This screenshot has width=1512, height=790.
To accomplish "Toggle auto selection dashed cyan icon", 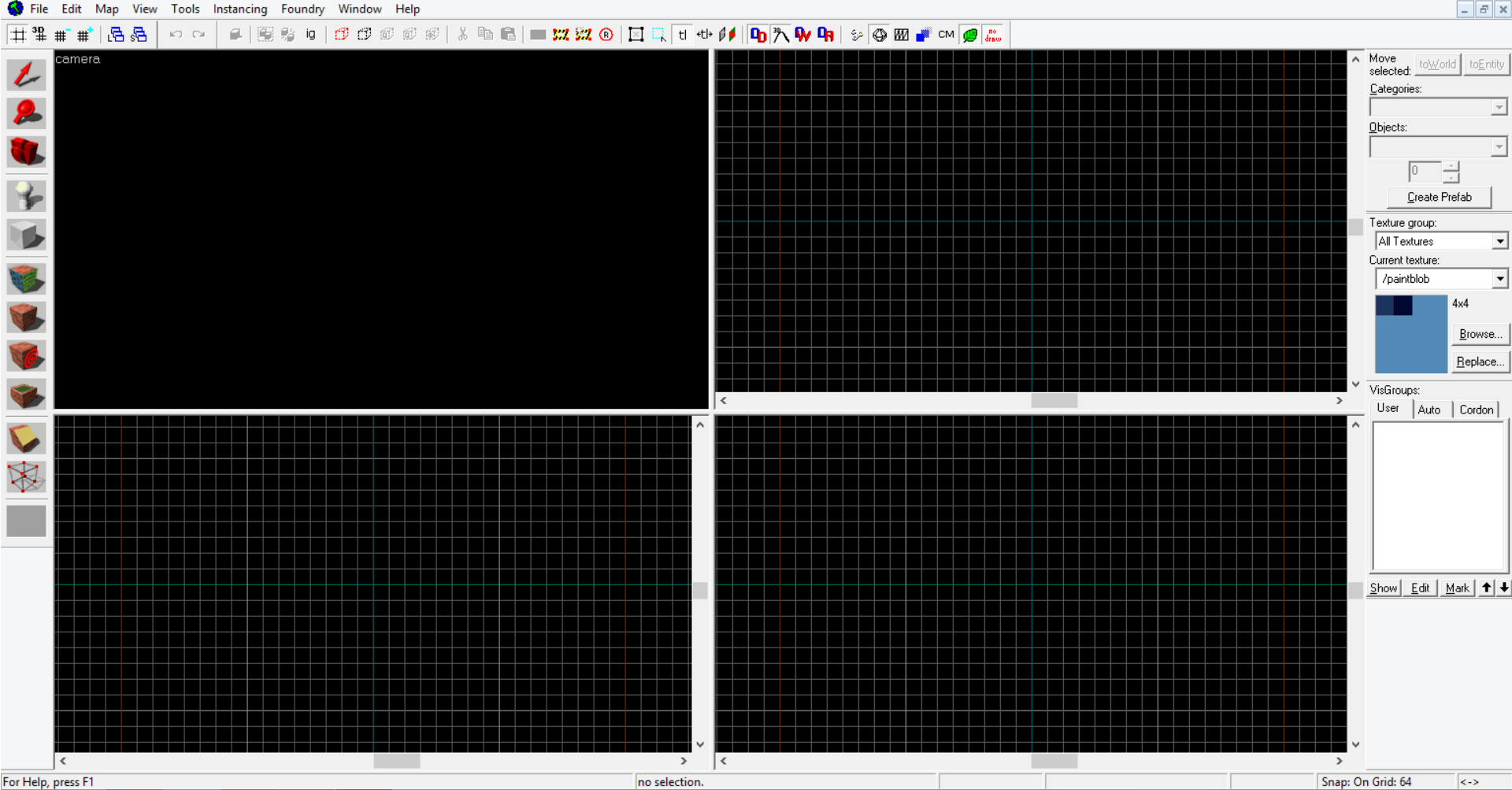I will pos(659,35).
